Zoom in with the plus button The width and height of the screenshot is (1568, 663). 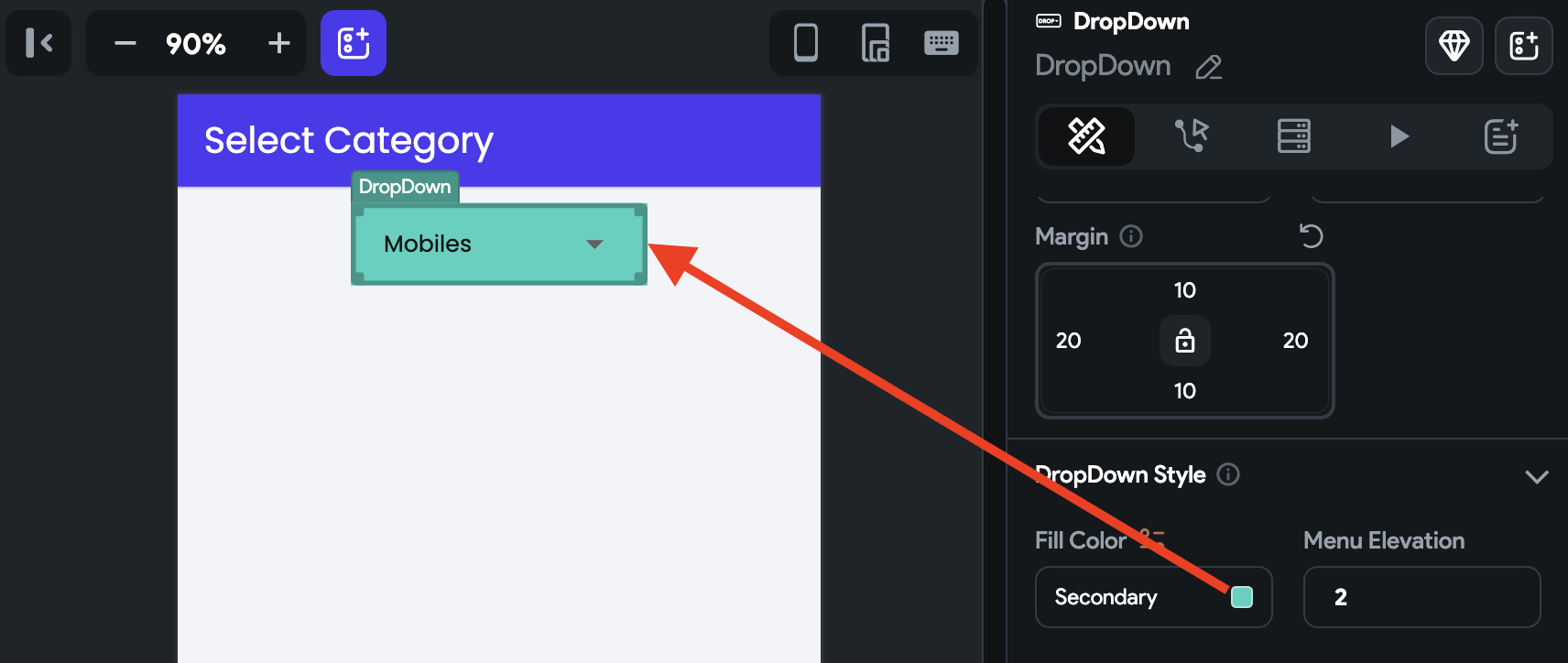278,43
